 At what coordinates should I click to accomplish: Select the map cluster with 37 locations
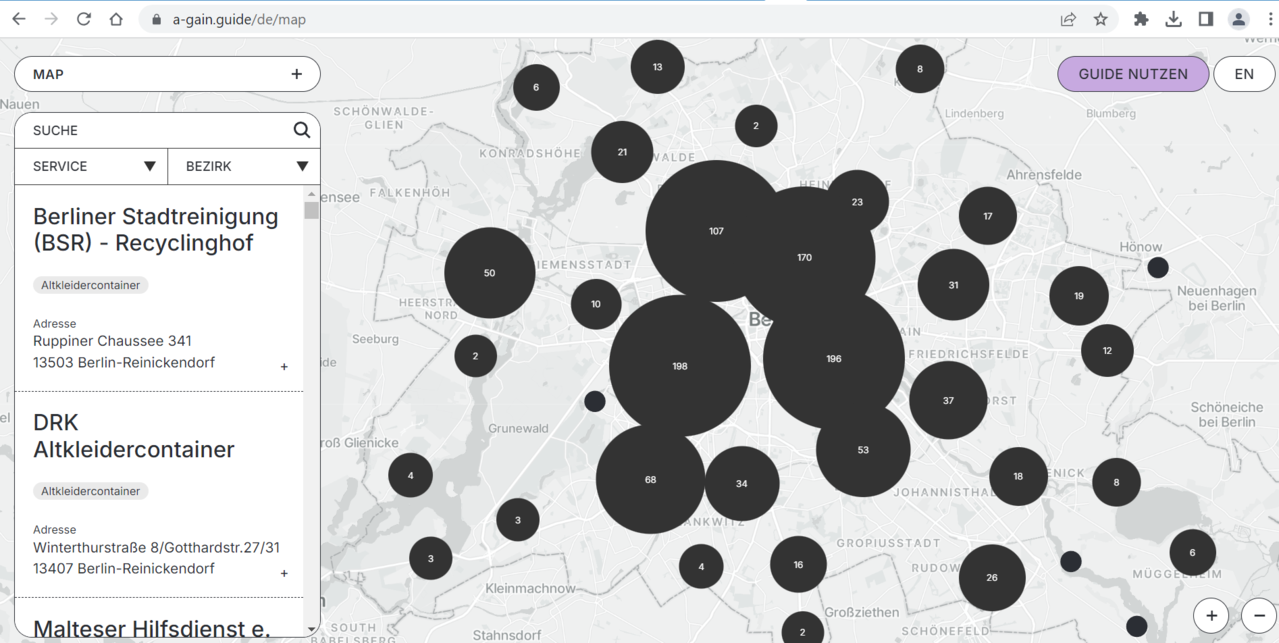tap(948, 400)
